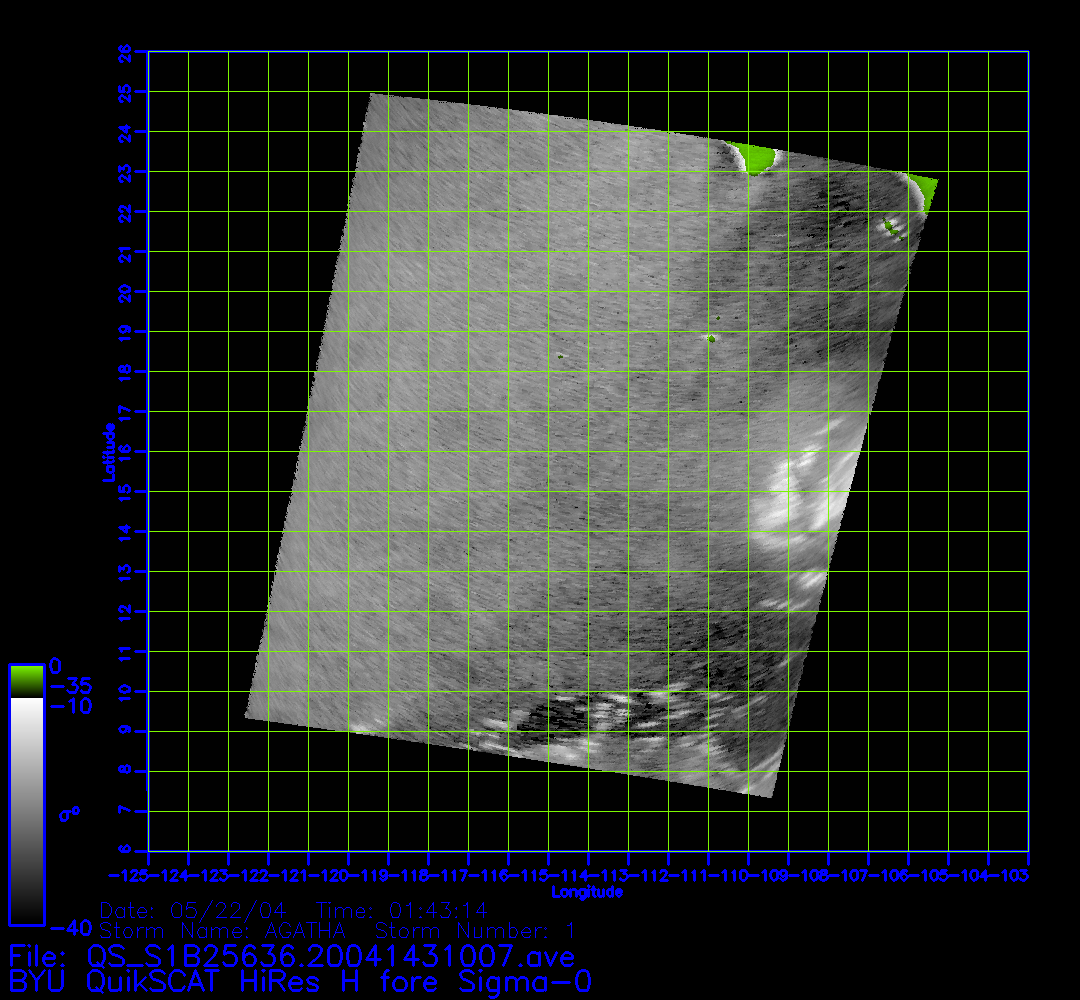The width and height of the screenshot is (1080, 1000).
Task: Click the sigma-0 symbol beside the color bar
Action: 69,814
